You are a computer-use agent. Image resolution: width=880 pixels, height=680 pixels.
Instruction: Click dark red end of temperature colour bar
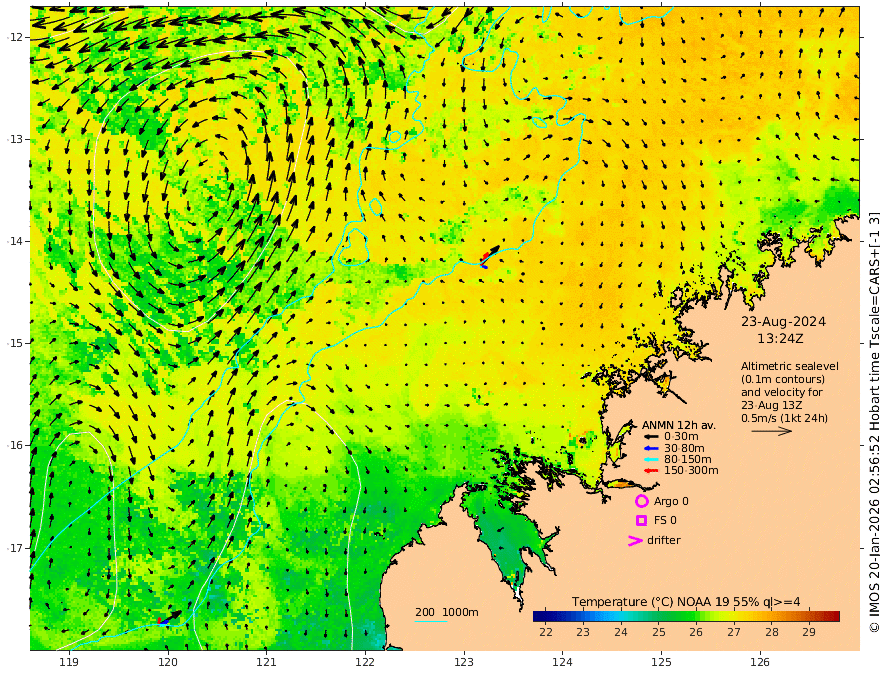coord(835,616)
